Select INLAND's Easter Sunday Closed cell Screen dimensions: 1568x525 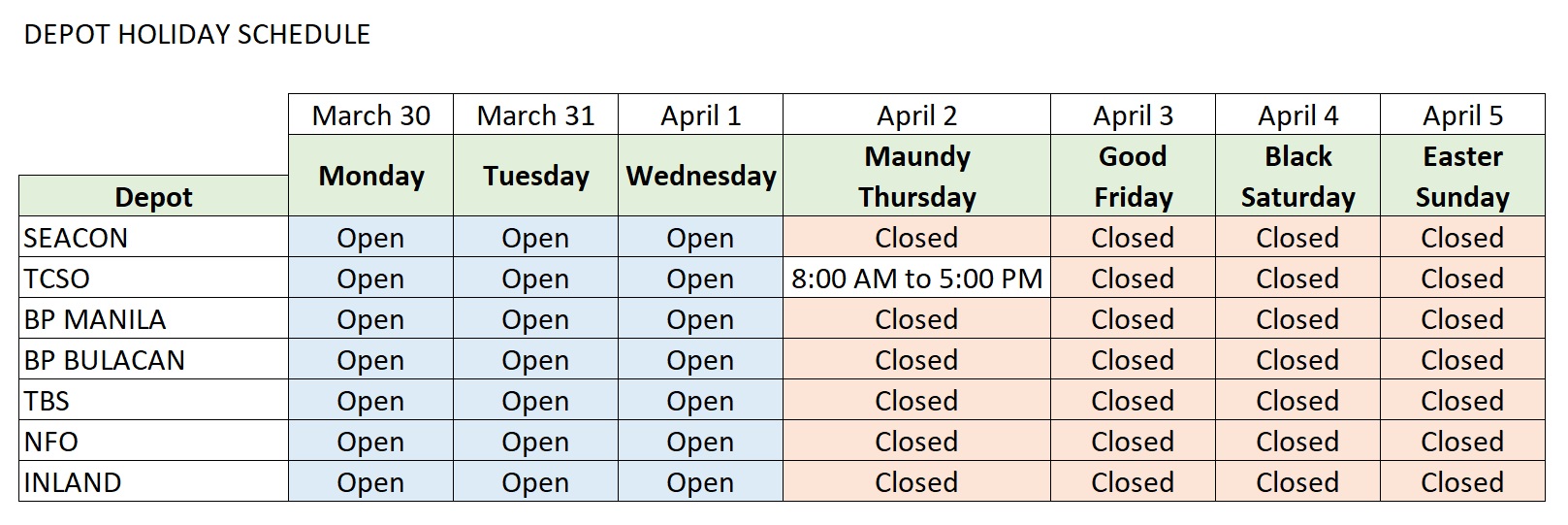point(1462,482)
